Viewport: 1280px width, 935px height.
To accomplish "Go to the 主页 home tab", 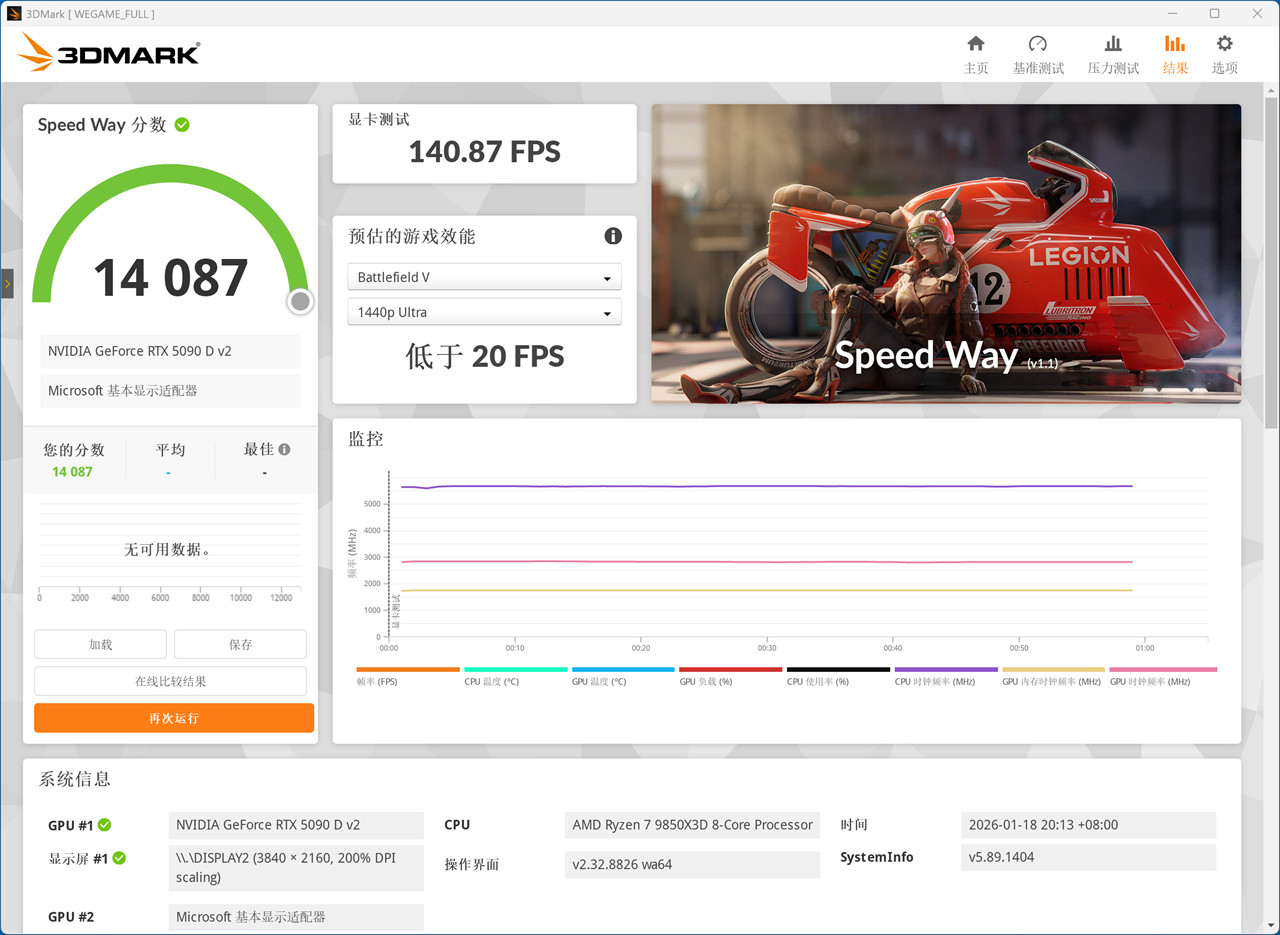I will [975, 55].
